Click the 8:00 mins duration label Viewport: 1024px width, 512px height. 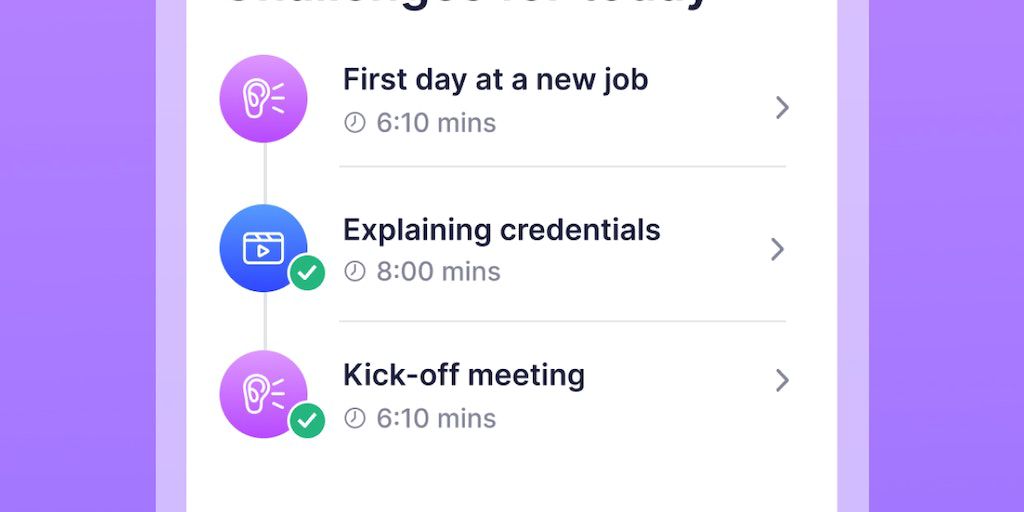(438, 271)
